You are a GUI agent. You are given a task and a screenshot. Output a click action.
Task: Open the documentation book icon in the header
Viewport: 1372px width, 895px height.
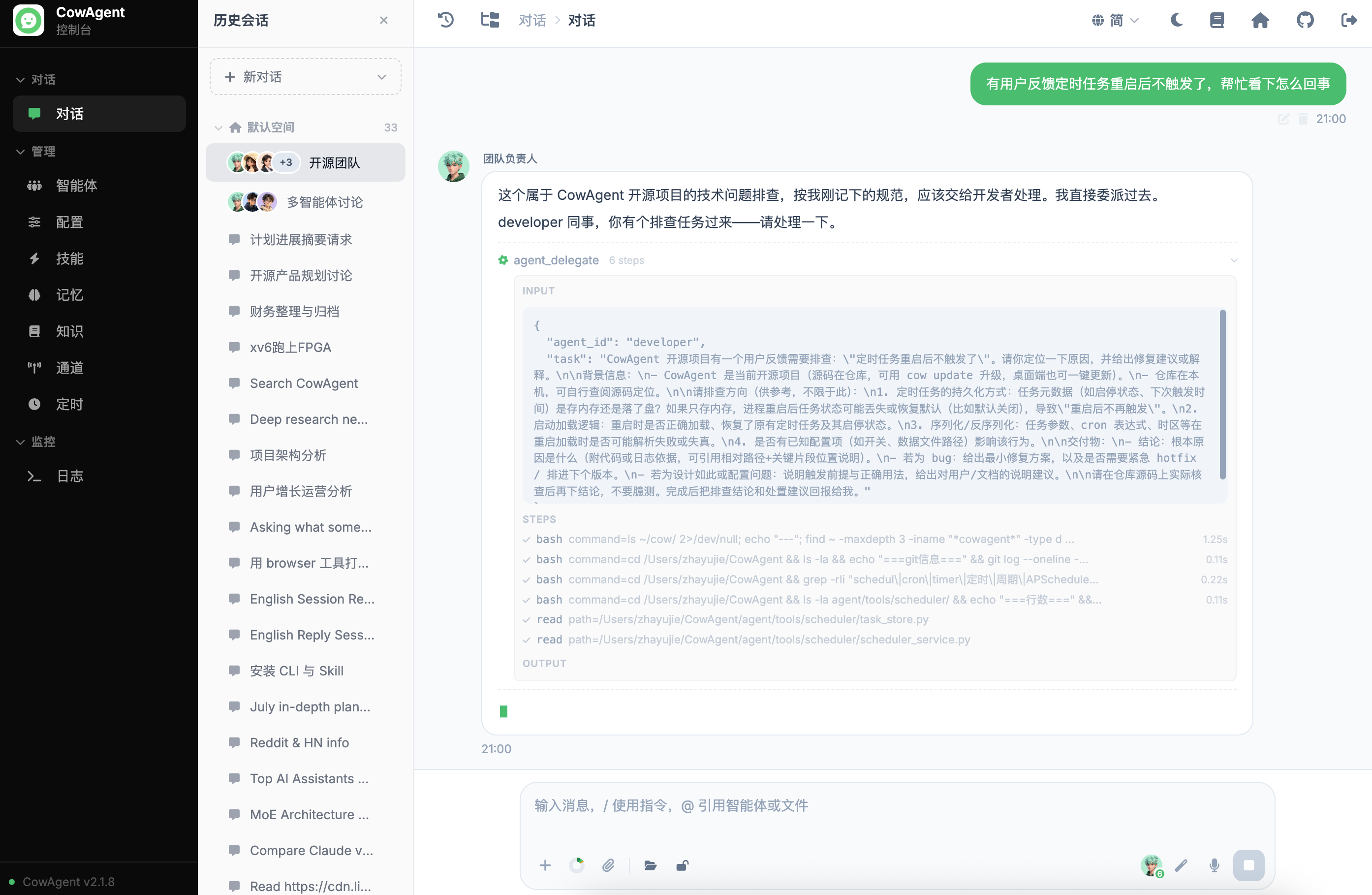click(x=1217, y=20)
